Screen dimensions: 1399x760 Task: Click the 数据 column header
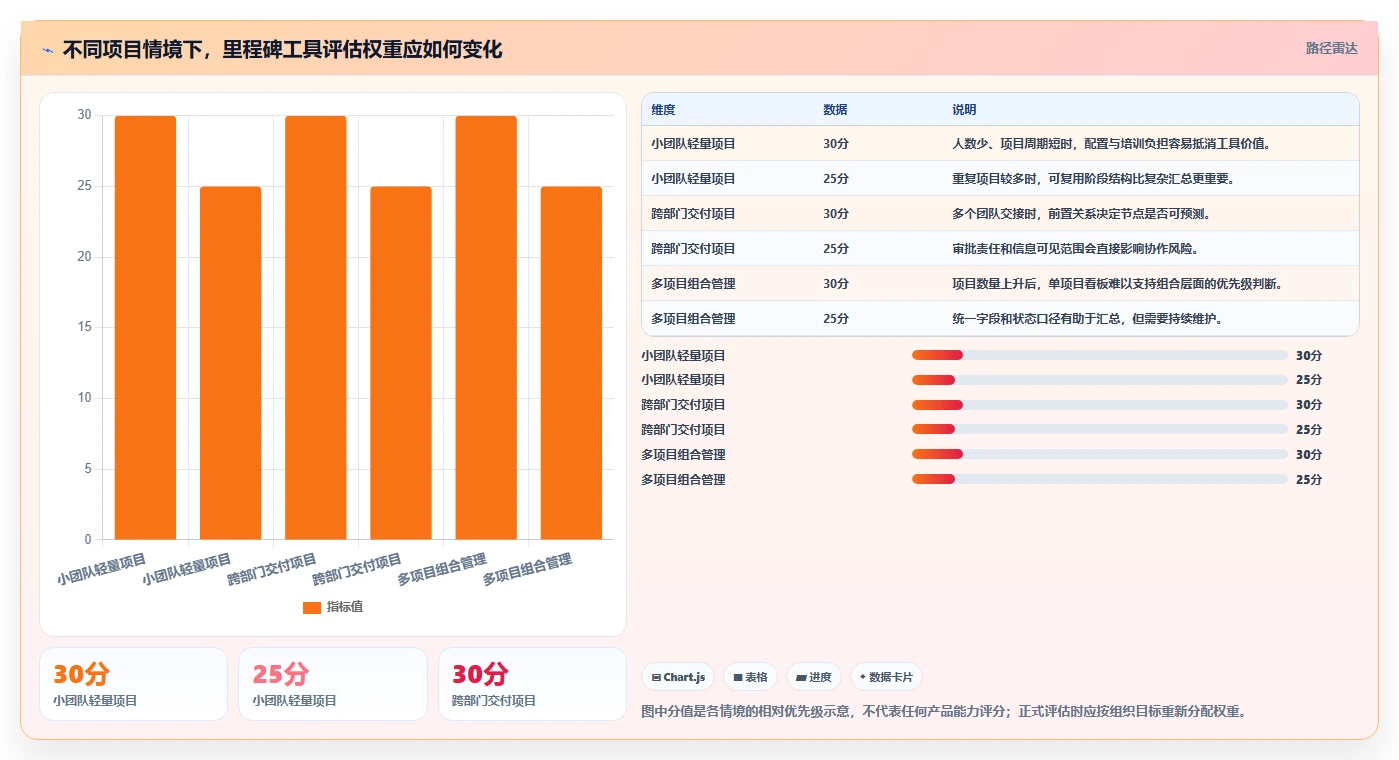tap(835, 110)
